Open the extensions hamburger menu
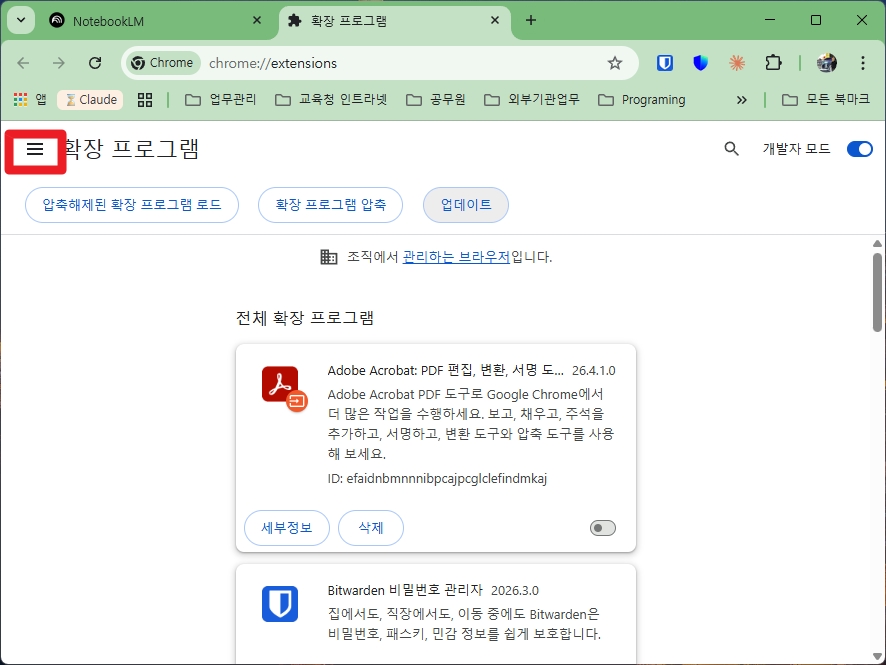 click(36, 148)
